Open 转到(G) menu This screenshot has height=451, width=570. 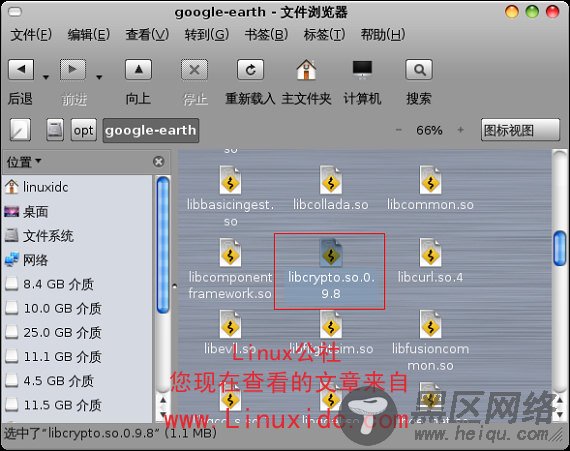tap(206, 35)
